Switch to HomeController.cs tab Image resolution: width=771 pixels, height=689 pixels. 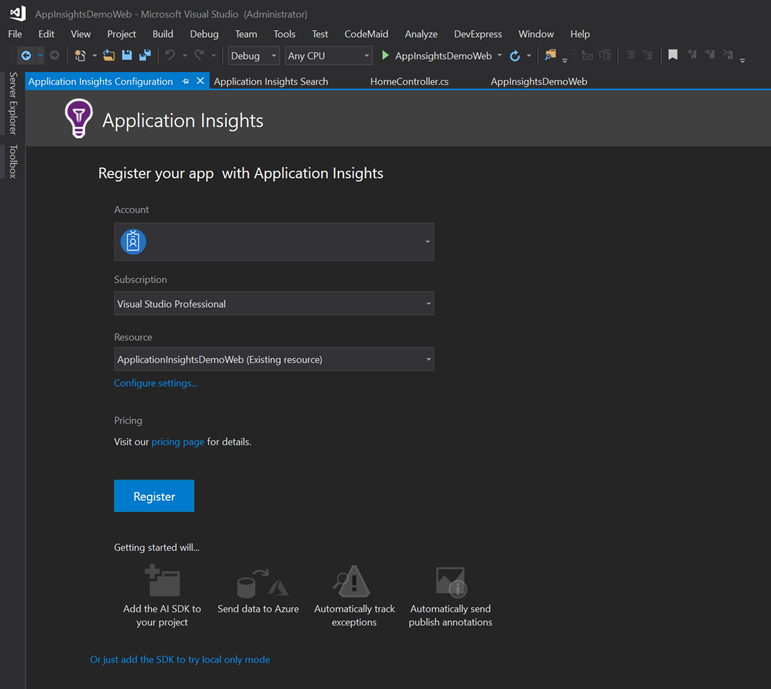[410, 82]
